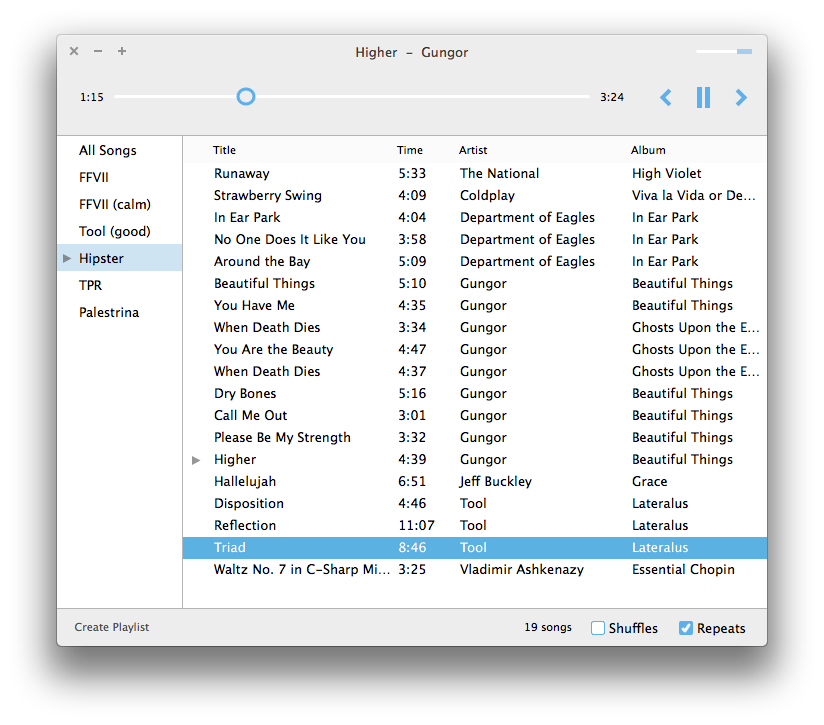Open the All Songs playlist
The width and height of the screenshot is (824, 725).
tap(120, 150)
